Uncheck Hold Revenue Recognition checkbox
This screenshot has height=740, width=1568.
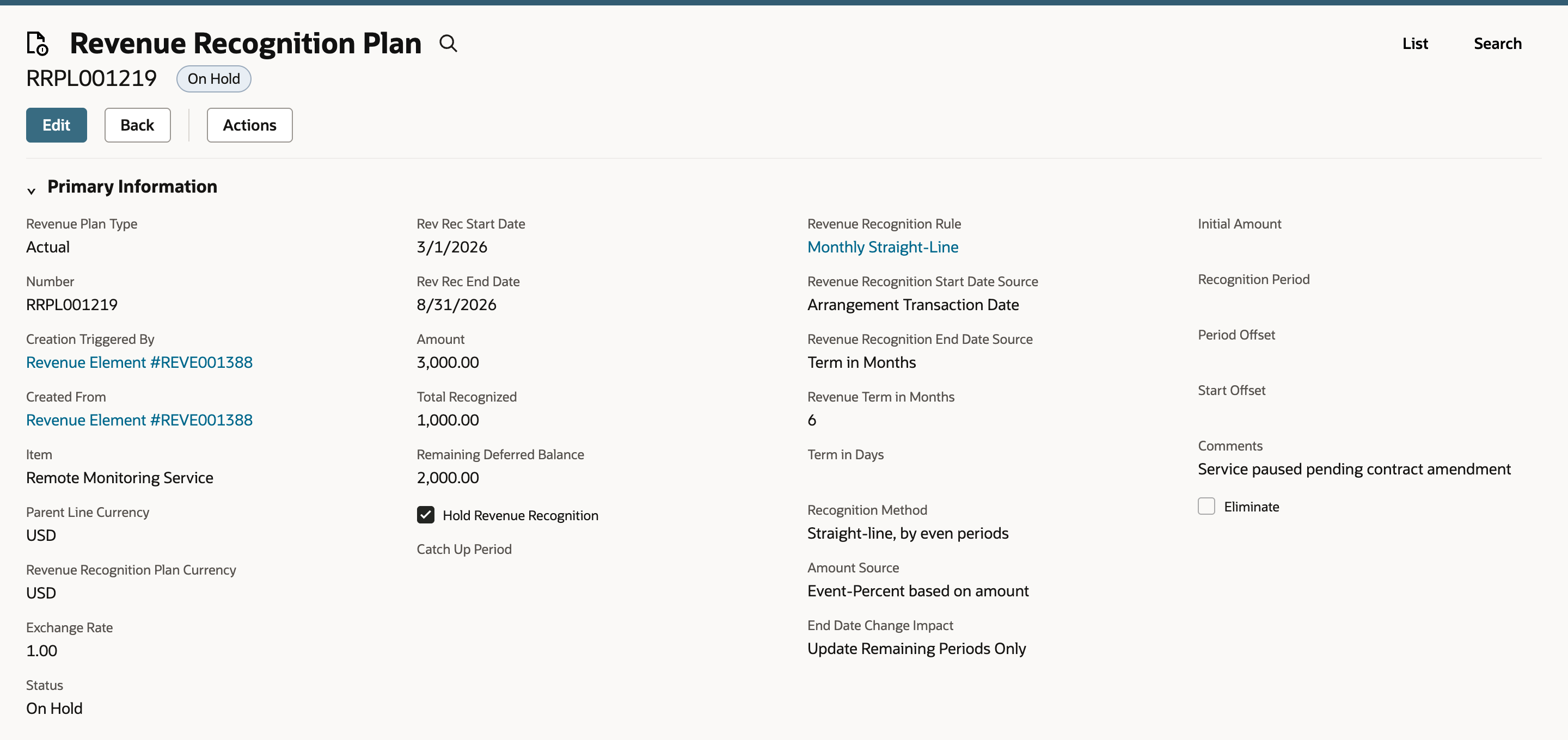click(x=425, y=515)
